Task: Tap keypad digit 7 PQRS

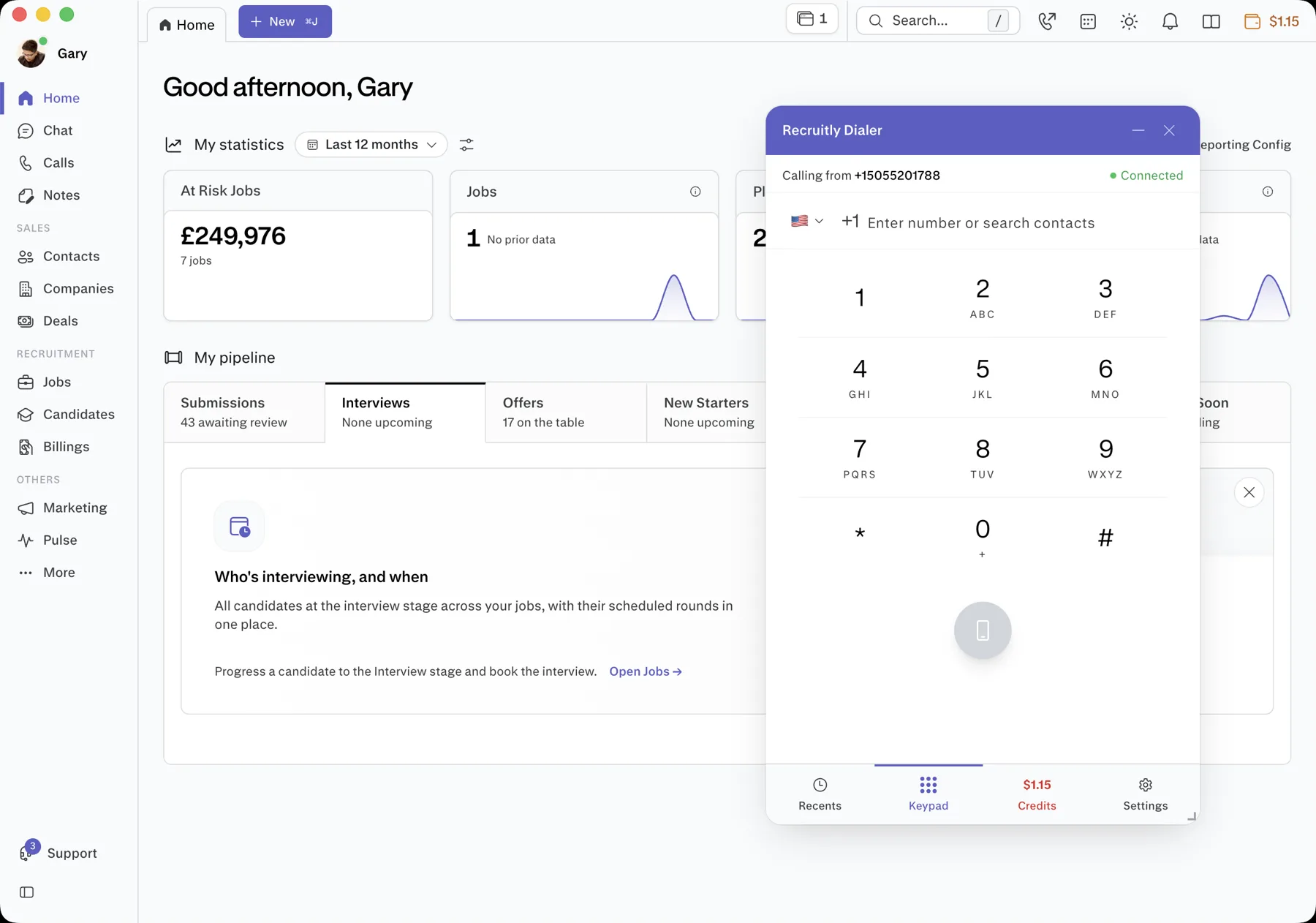Action: coord(860,458)
